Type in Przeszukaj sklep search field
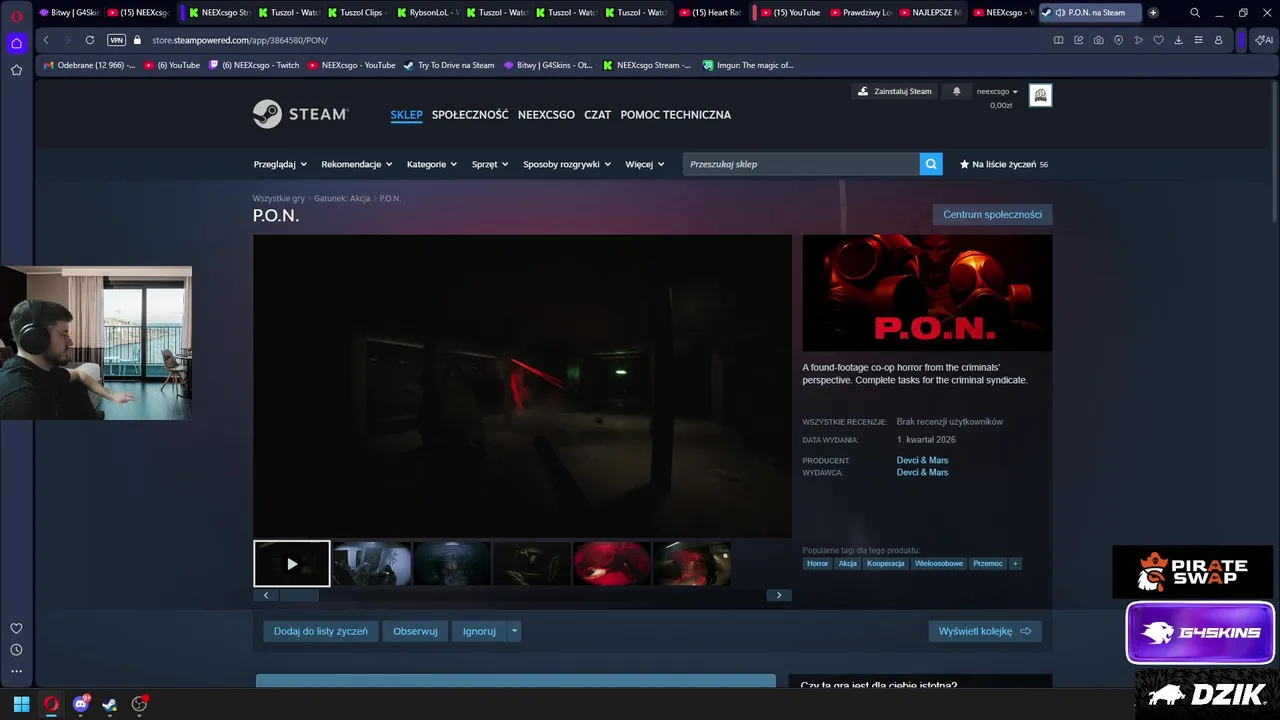Screen dimensions: 1280x720 click(801, 164)
